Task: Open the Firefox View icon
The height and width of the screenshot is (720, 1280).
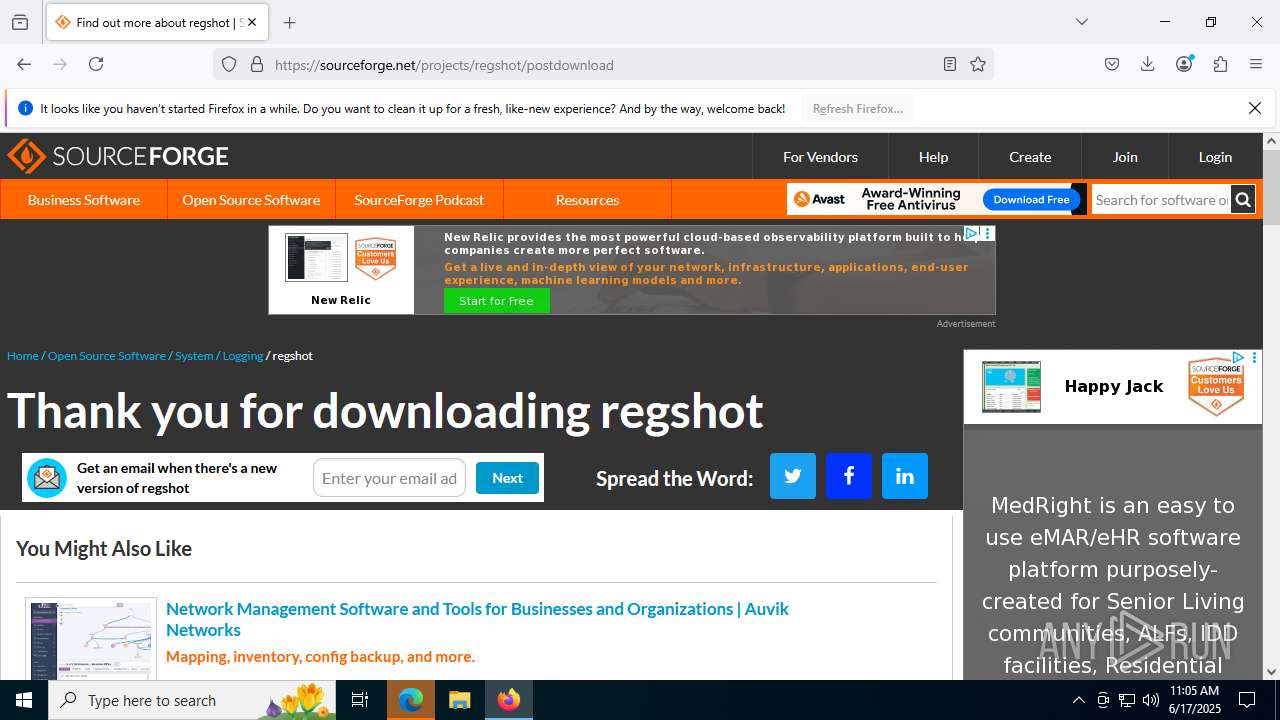Action: [20, 22]
